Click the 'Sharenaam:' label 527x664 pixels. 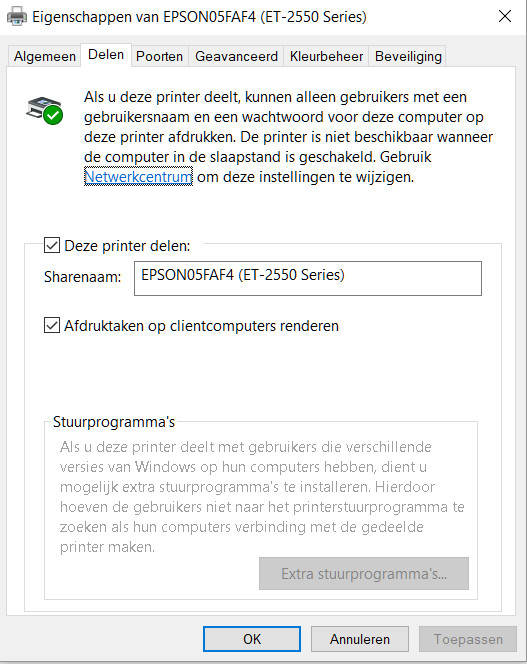[83, 277]
